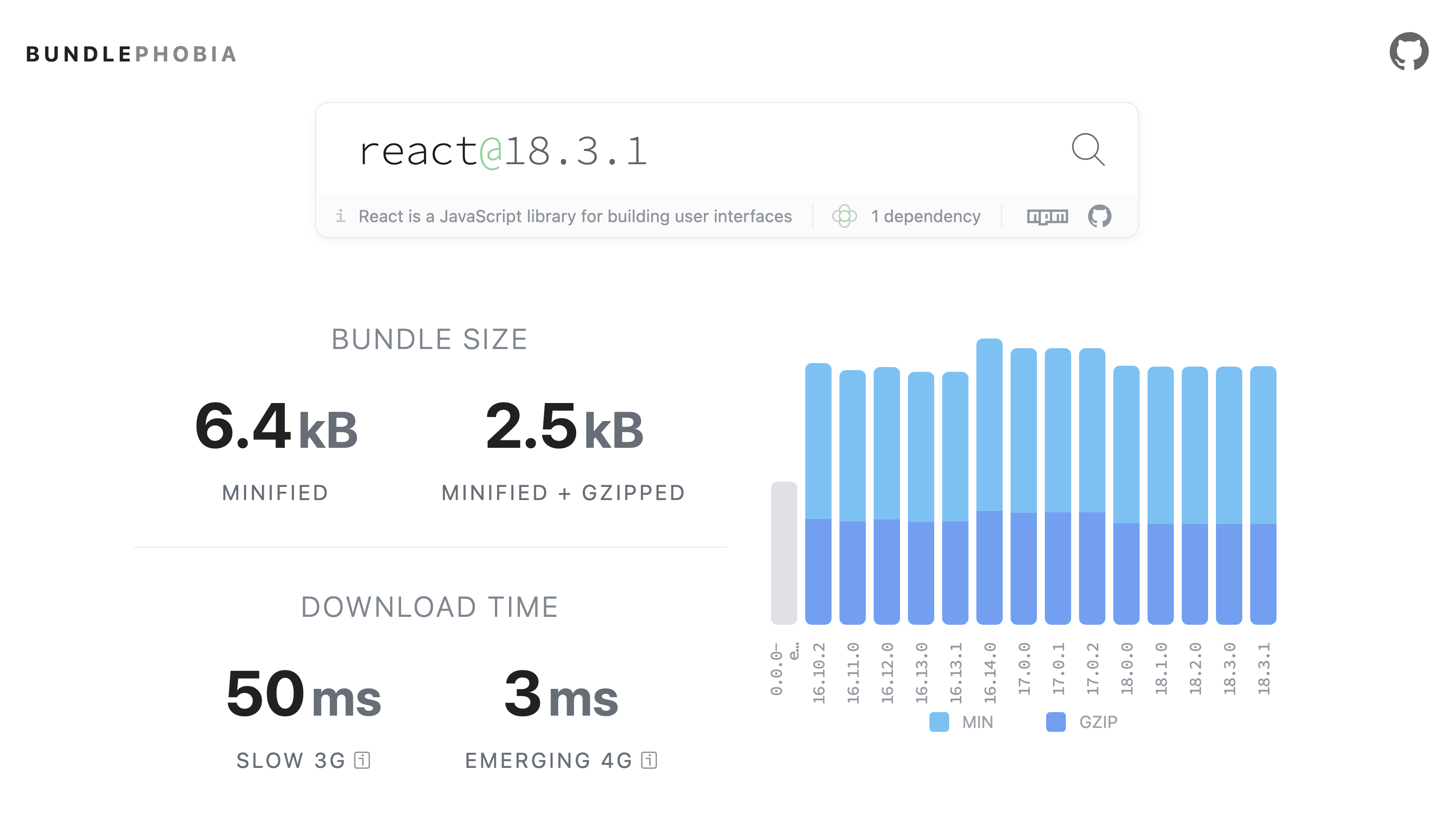Select the 18.3.0 version bar
1456x821 pixels.
tap(1229, 495)
